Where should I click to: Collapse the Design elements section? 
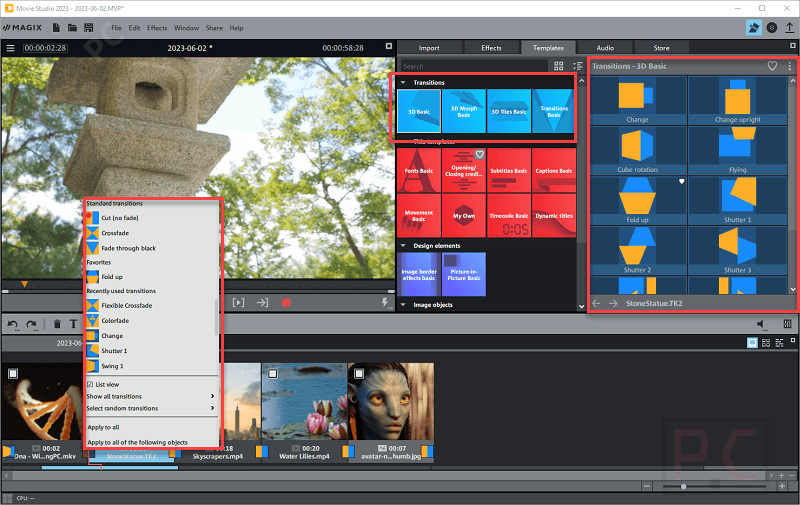tap(403, 246)
